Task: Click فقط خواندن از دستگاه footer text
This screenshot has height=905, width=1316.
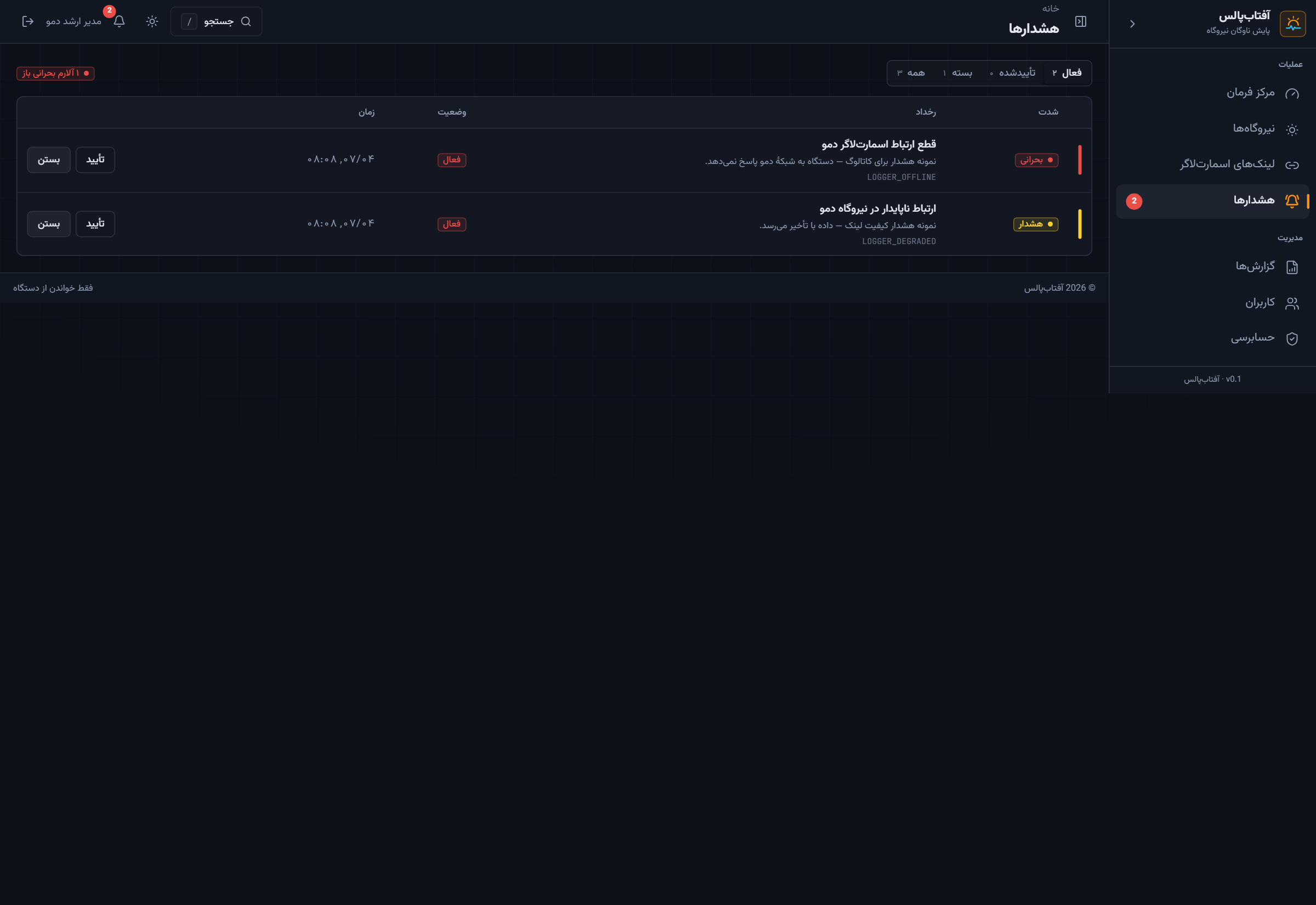Action: pos(53,288)
